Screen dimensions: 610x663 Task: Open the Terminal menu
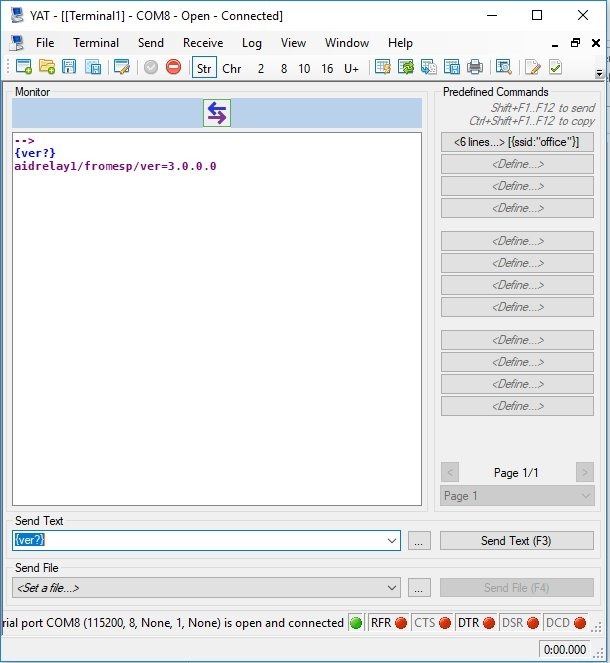pos(96,43)
